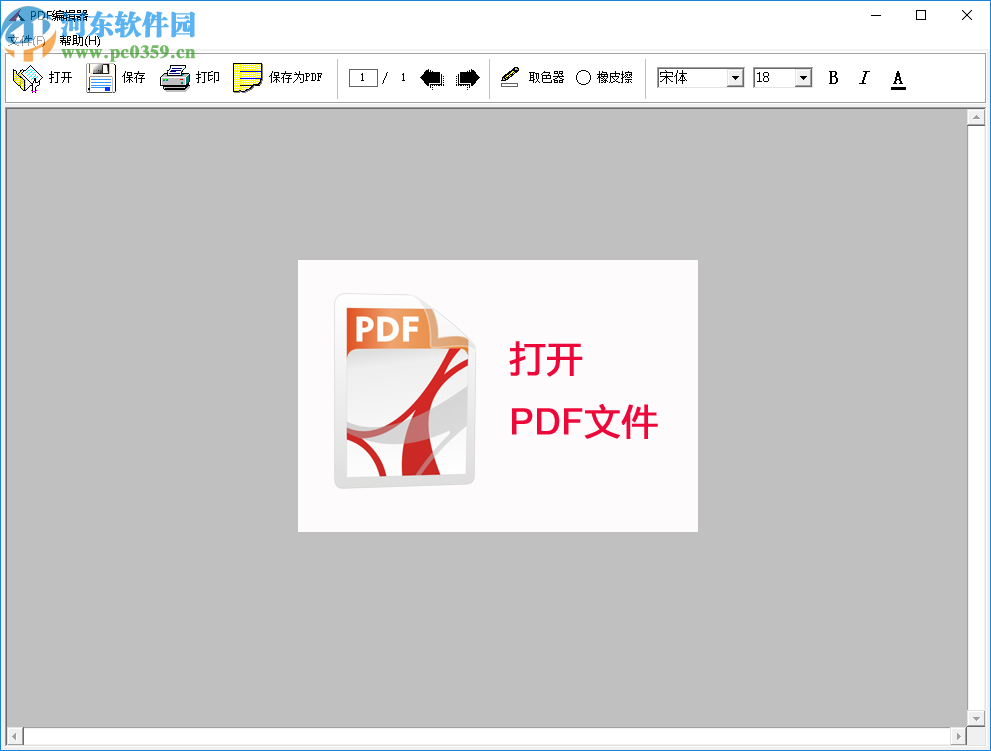Save the document with the 保存 icon
Viewport: 991px width, 751px height.
pyautogui.click(x=102, y=77)
